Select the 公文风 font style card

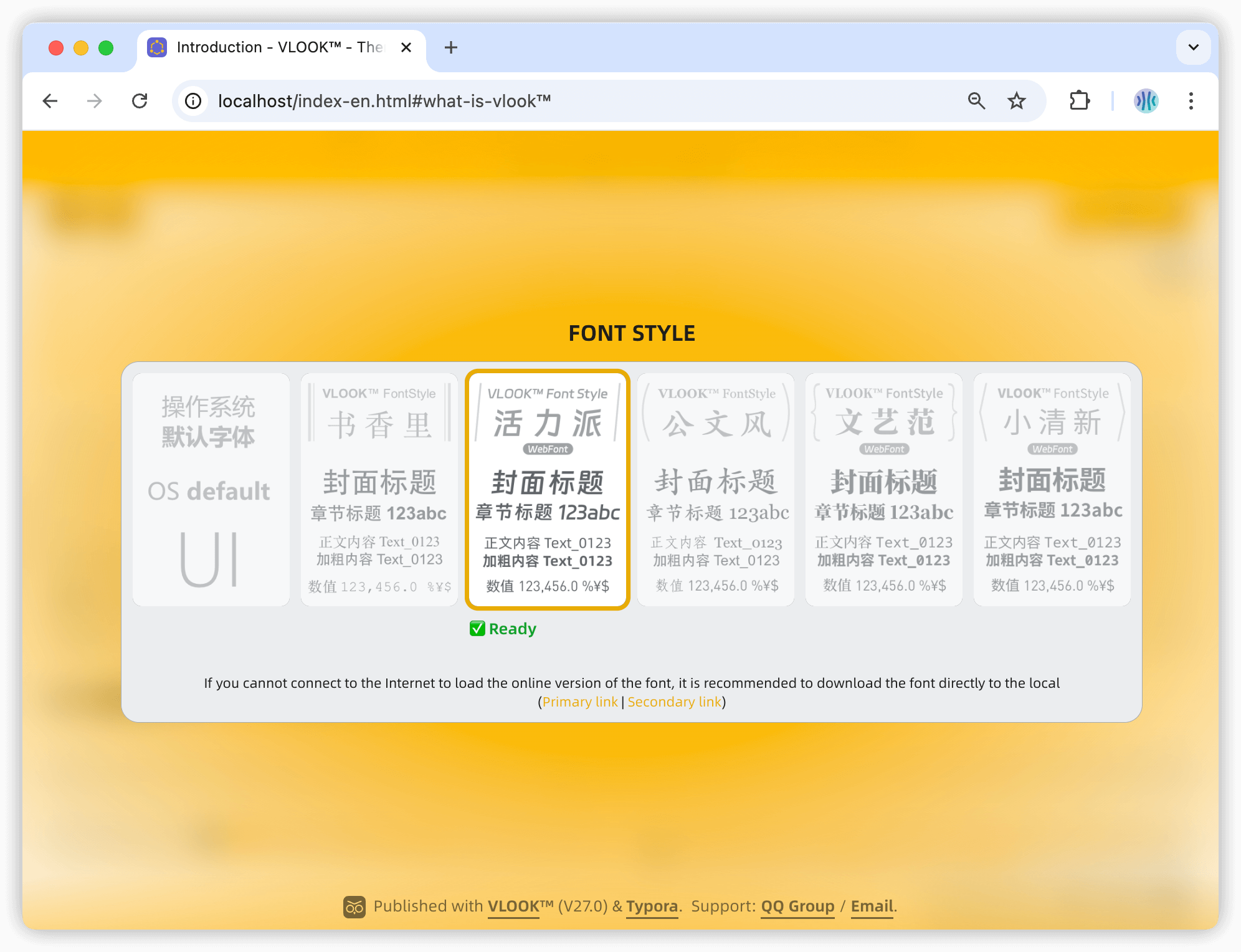point(715,490)
